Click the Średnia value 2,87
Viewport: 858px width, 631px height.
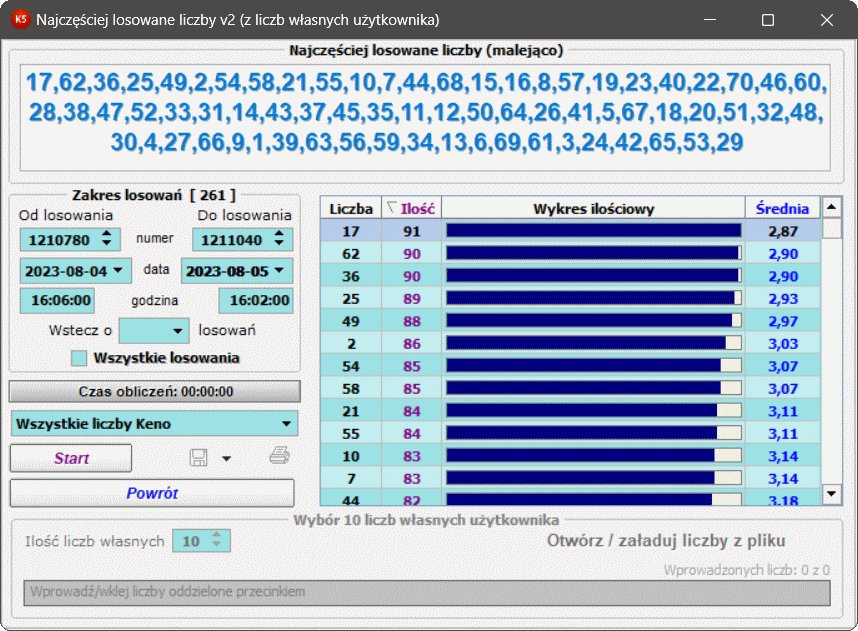pos(782,231)
